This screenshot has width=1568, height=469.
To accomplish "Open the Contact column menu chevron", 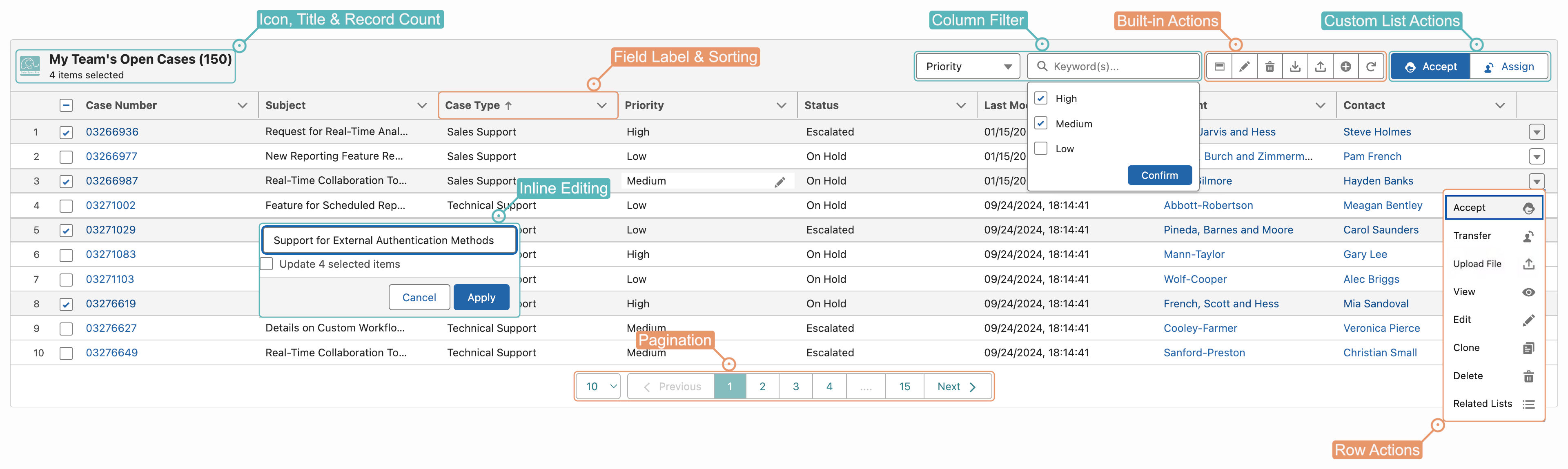I will (1501, 106).
